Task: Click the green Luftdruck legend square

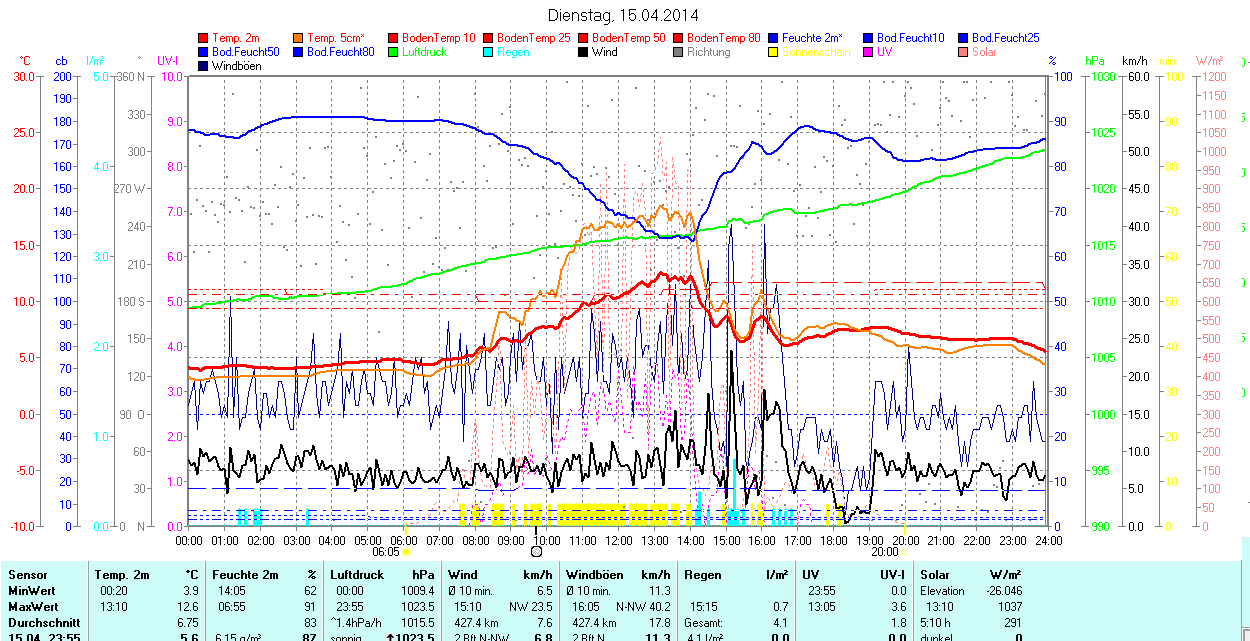Action: pyautogui.click(x=394, y=52)
